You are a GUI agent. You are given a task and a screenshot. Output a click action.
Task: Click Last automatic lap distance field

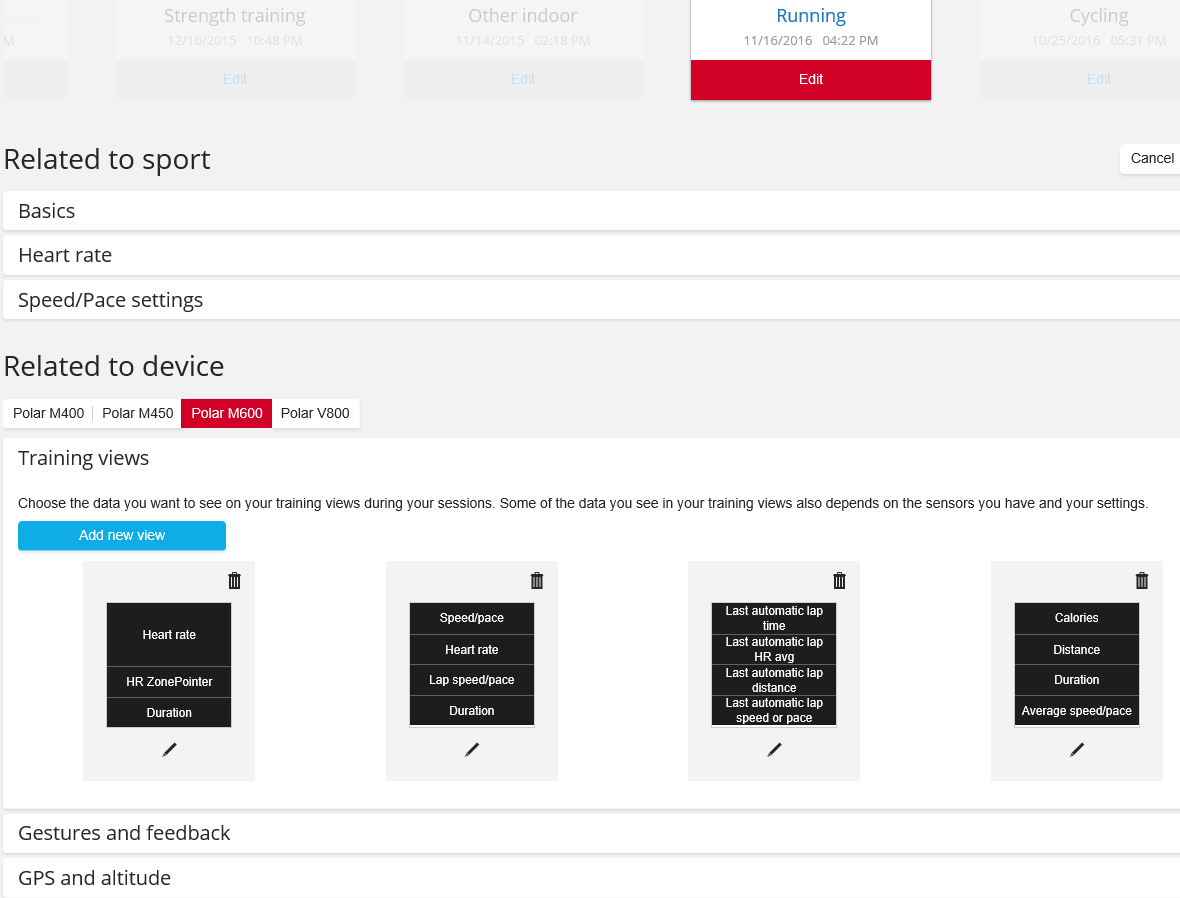774,680
